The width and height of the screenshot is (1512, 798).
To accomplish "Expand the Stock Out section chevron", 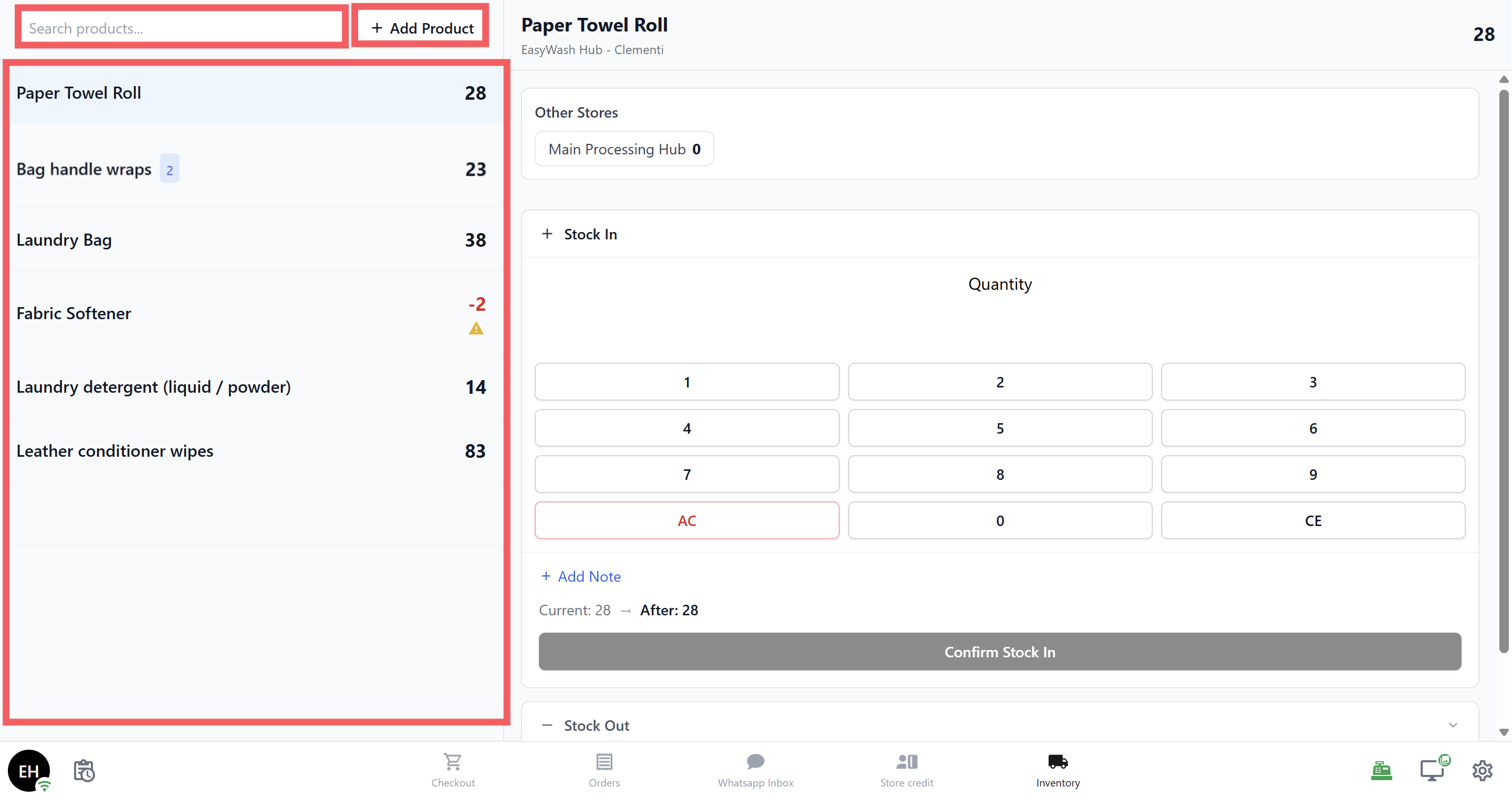I will click(1453, 725).
